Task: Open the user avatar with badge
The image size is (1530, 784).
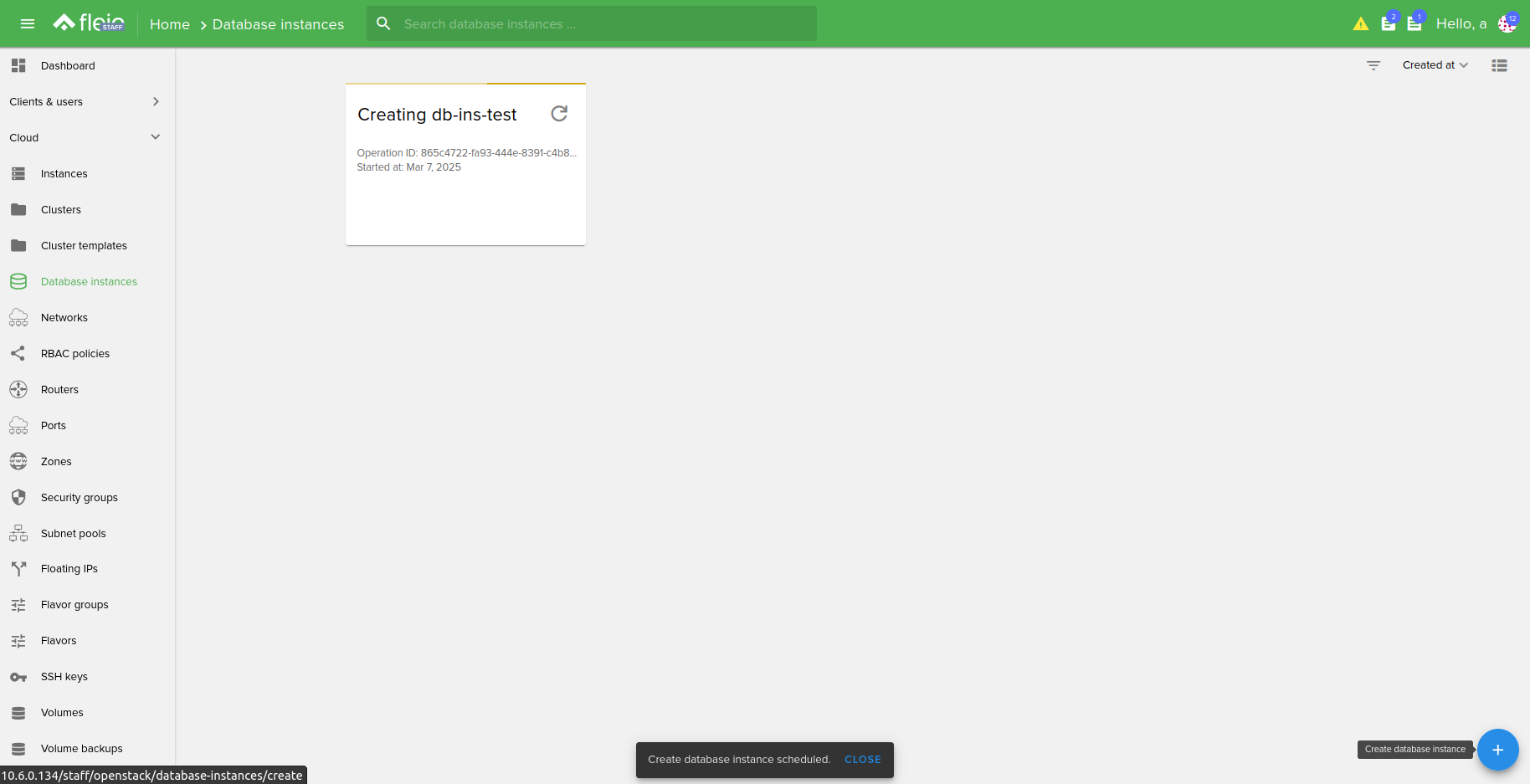Action: pos(1507,24)
